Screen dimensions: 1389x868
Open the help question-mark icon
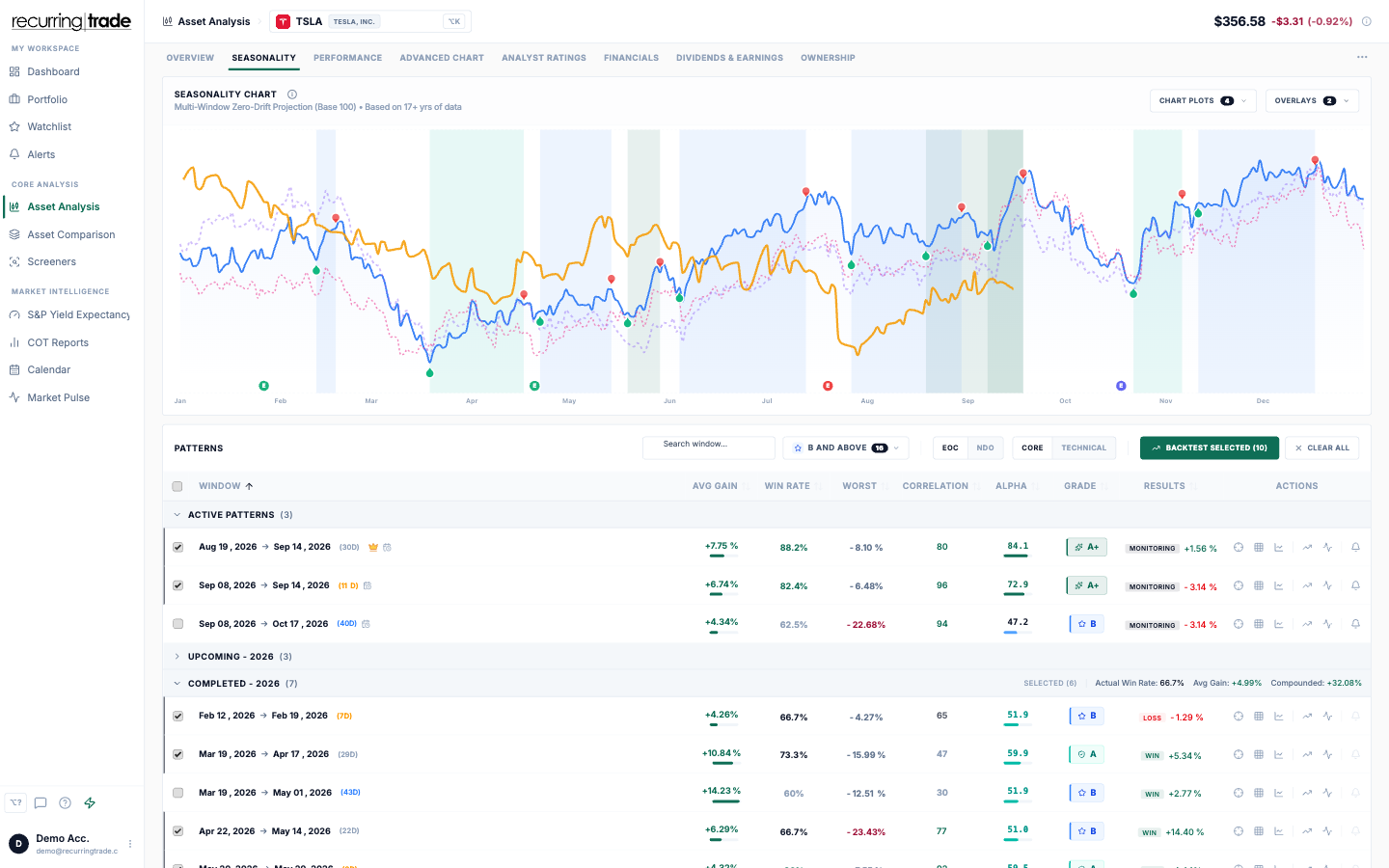point(65,802)
